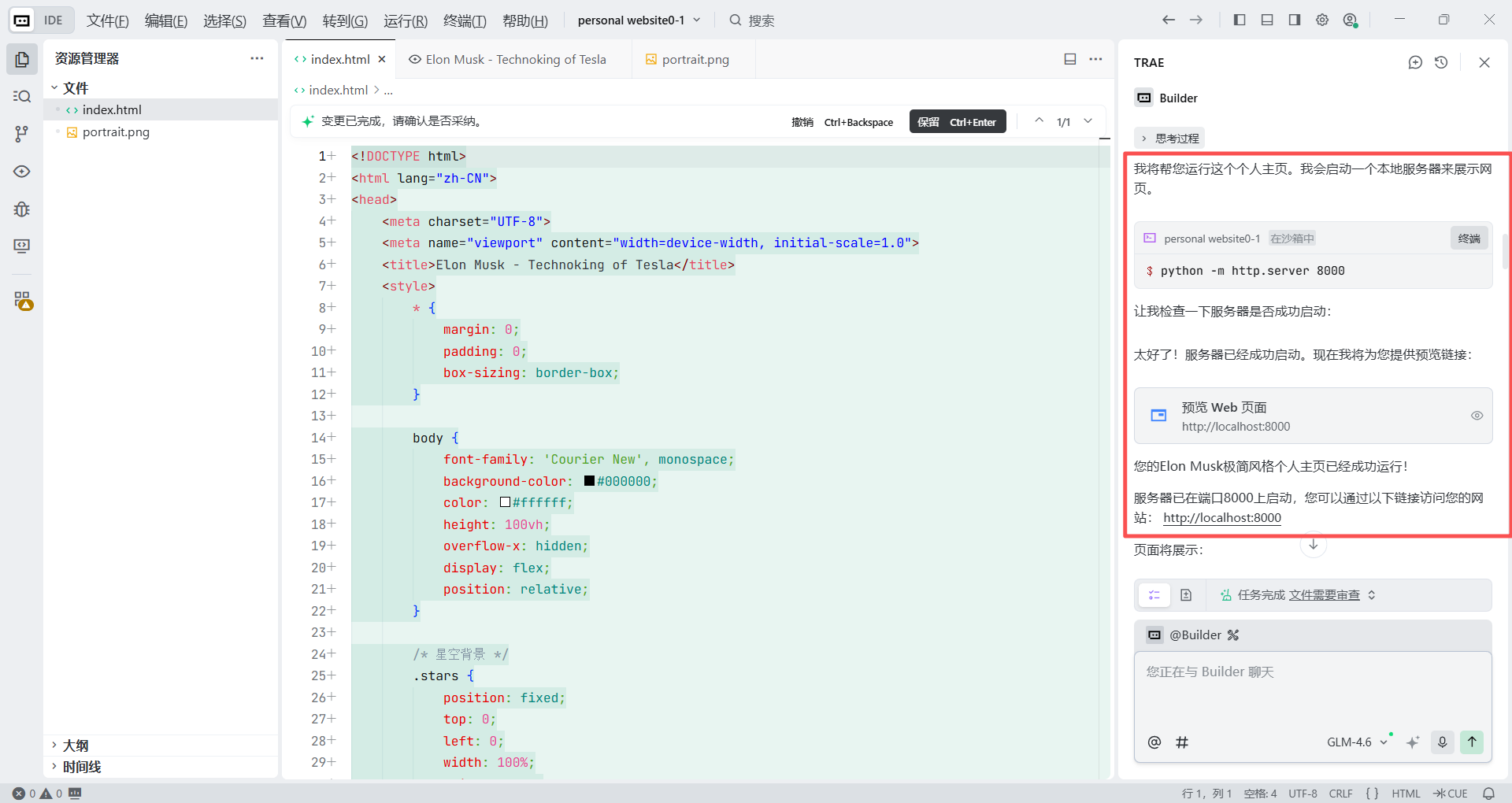Screen dimensions: 1512x803
Task: Open the GLM-4.6 model dropdown
Action: click(1356, 742)
